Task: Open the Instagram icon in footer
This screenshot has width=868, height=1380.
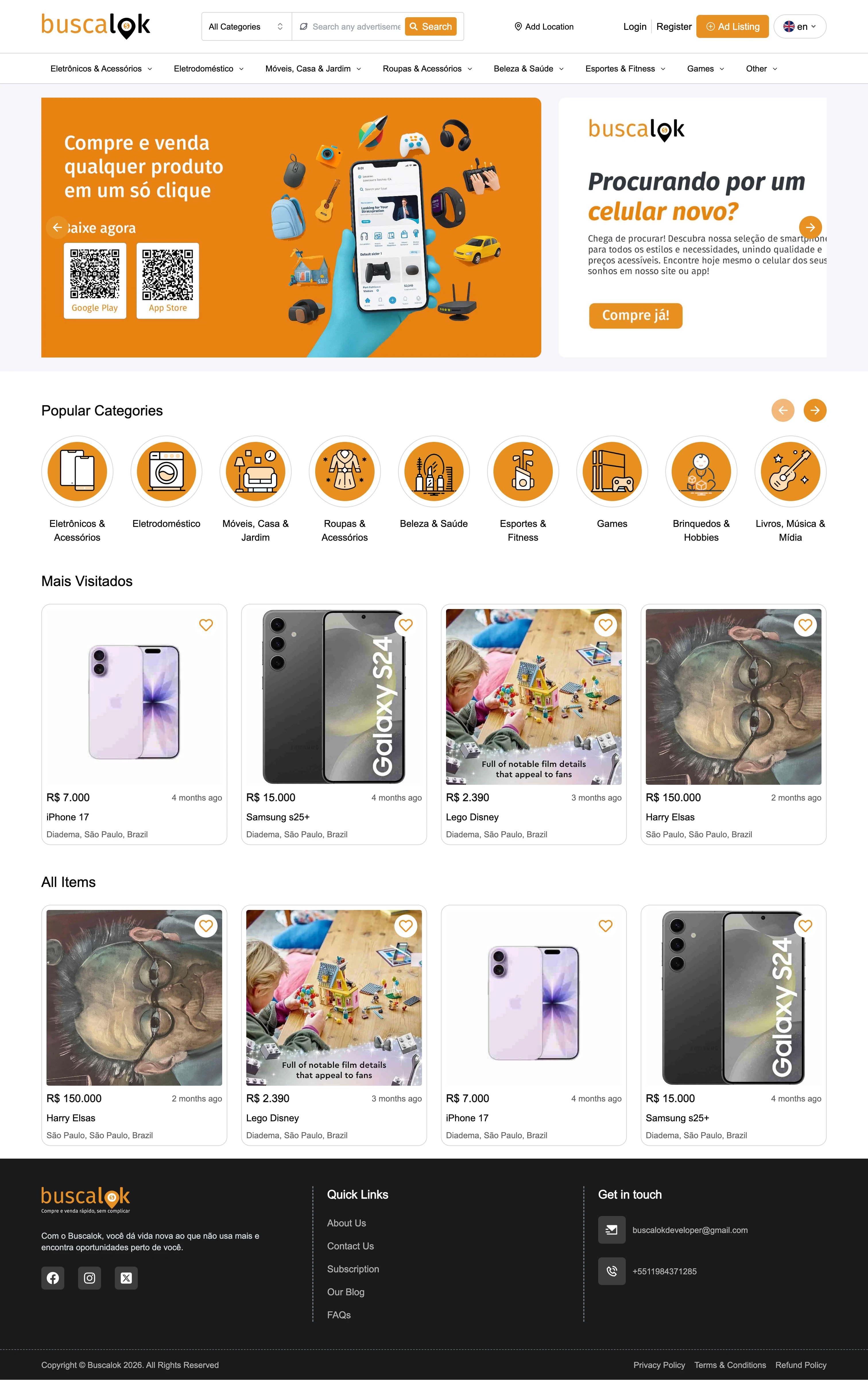Action: point(89,1278)
